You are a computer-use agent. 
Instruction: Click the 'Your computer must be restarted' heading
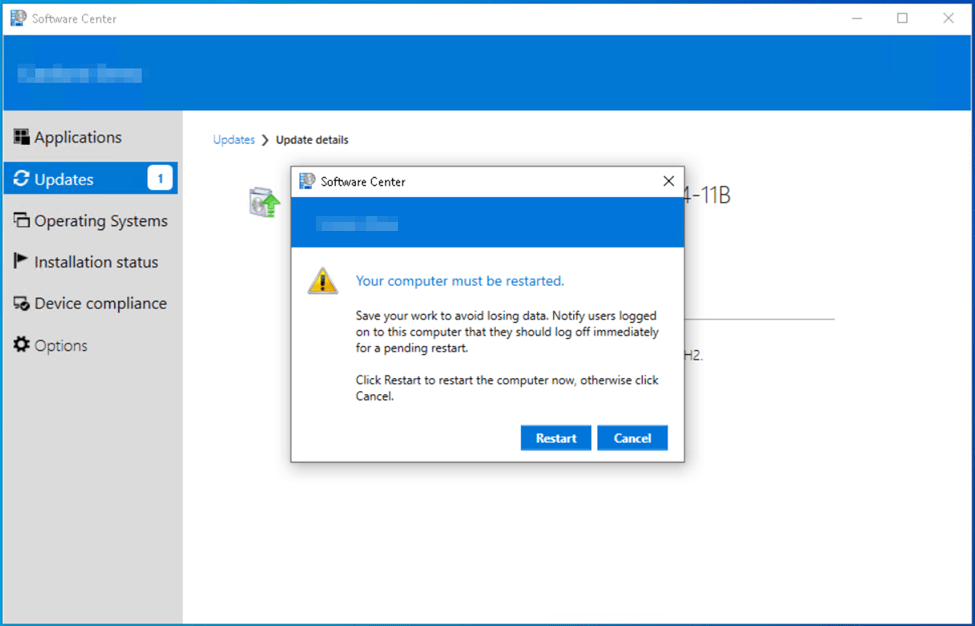(460, 281)
